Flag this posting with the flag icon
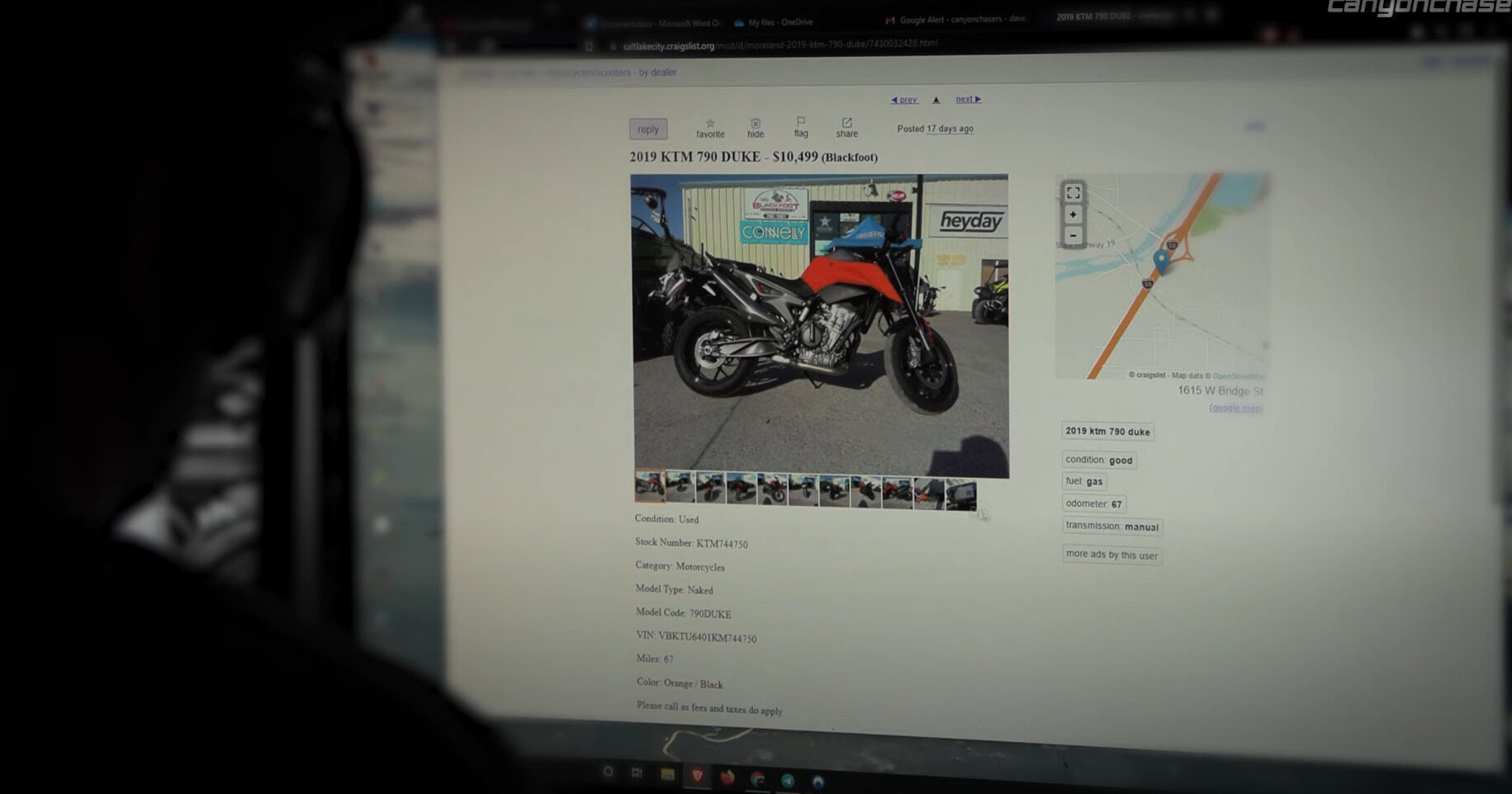The image size is (1512, 794). click(x=801, y=121)
